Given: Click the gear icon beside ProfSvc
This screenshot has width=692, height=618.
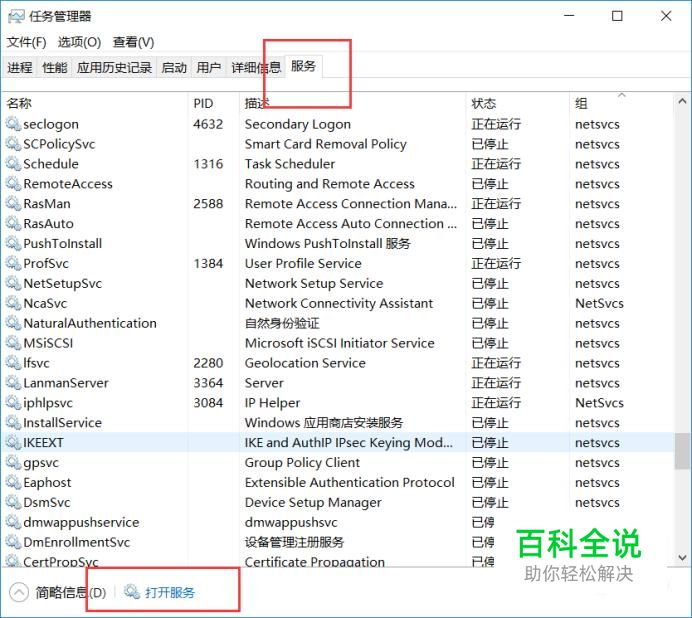Looking at the screenshot, I should pyautogui.click(x=13, y=263).
